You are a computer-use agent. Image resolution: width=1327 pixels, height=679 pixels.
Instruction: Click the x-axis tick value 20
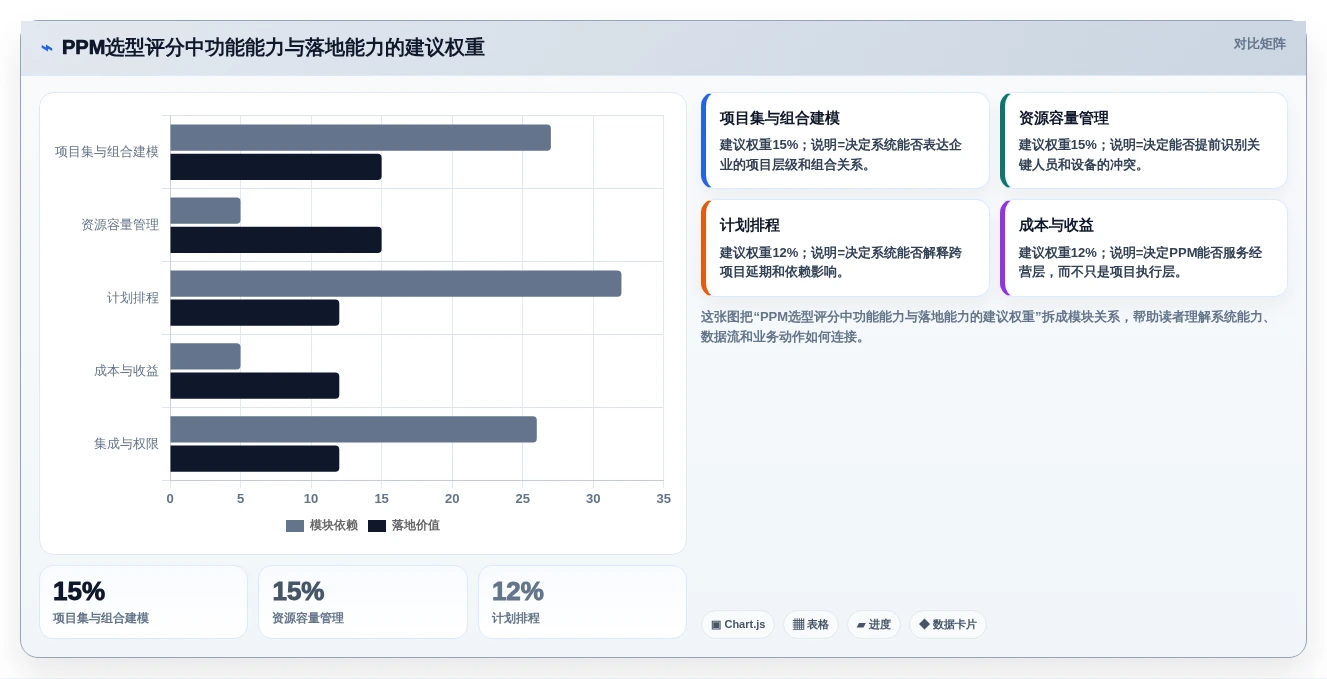pyautogui.click(x=452, y=499)
